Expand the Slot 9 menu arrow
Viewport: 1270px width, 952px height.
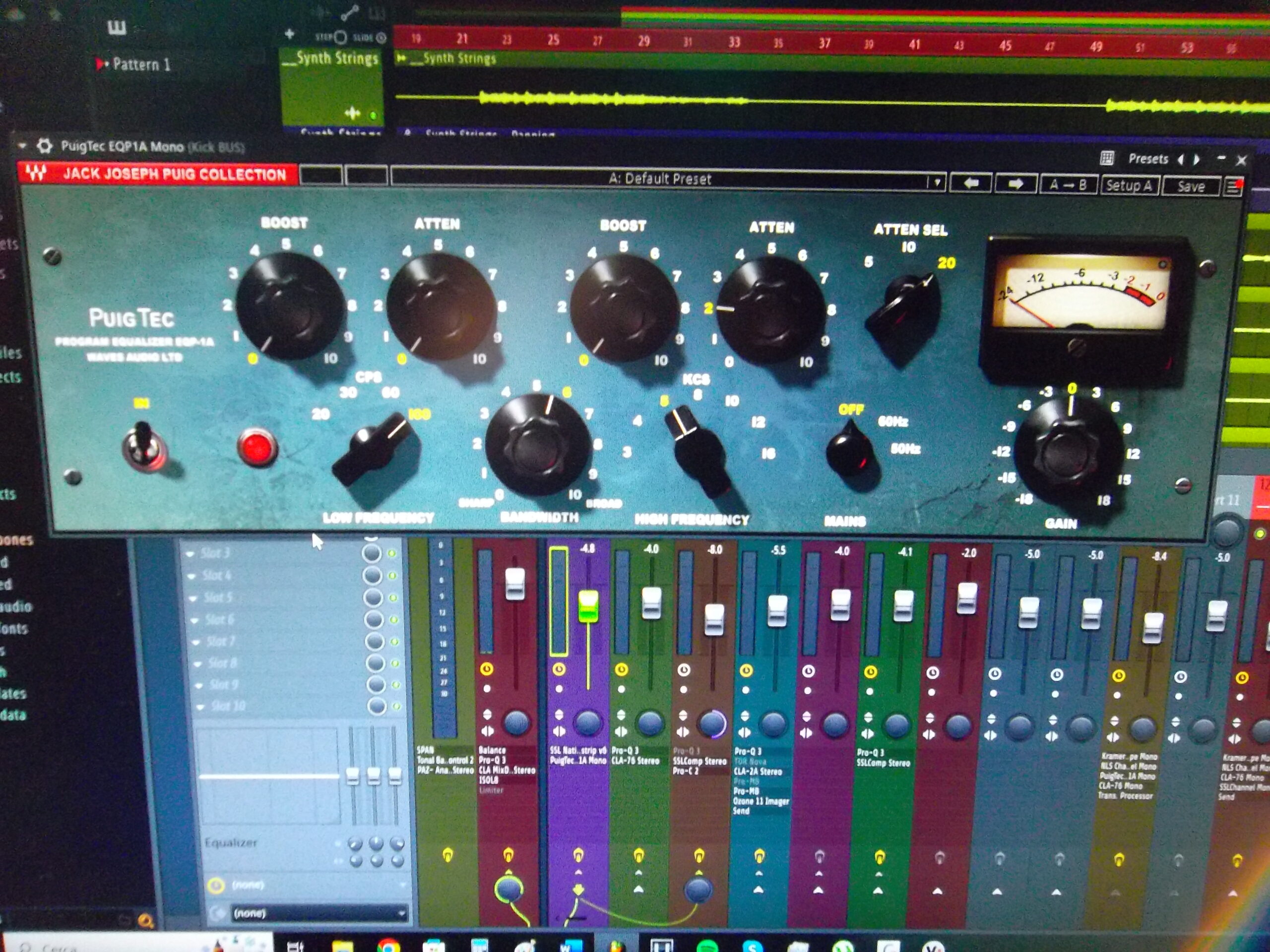(199, 686)
